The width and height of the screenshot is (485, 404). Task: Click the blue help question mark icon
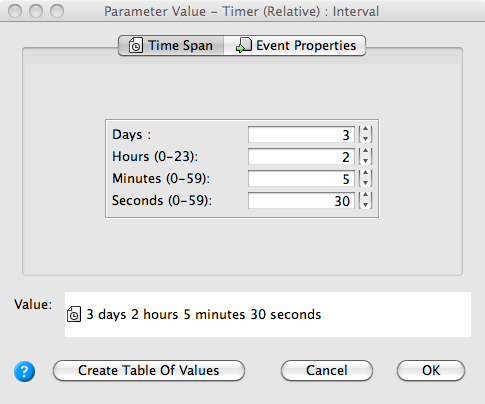pos(24,371)
